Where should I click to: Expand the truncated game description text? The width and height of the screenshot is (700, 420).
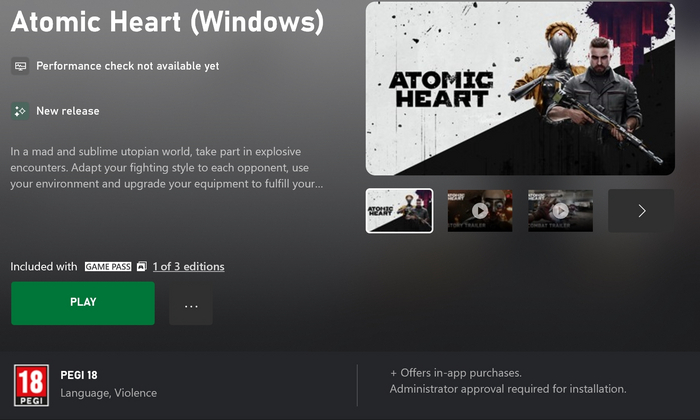tap(167, 168)
